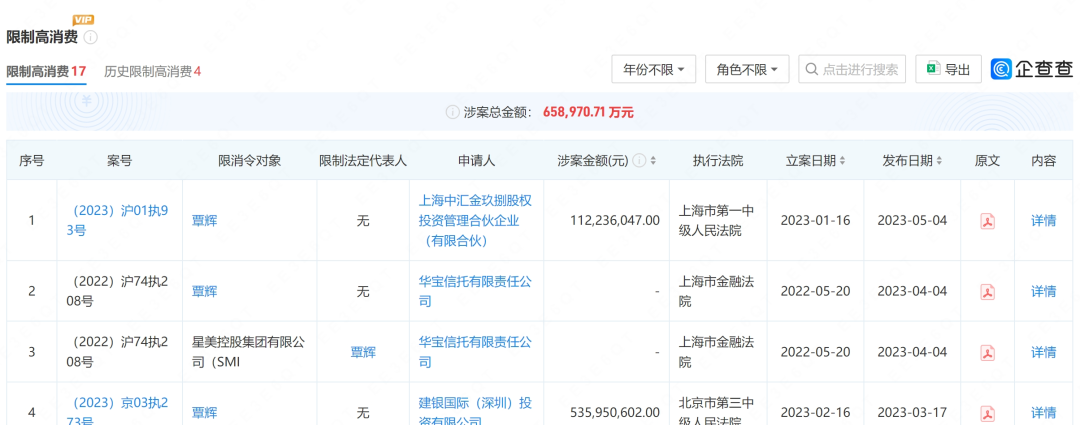View 详情 for row 3
Viewport: 1080px width, 425px height.
(x=1043, y=352)
